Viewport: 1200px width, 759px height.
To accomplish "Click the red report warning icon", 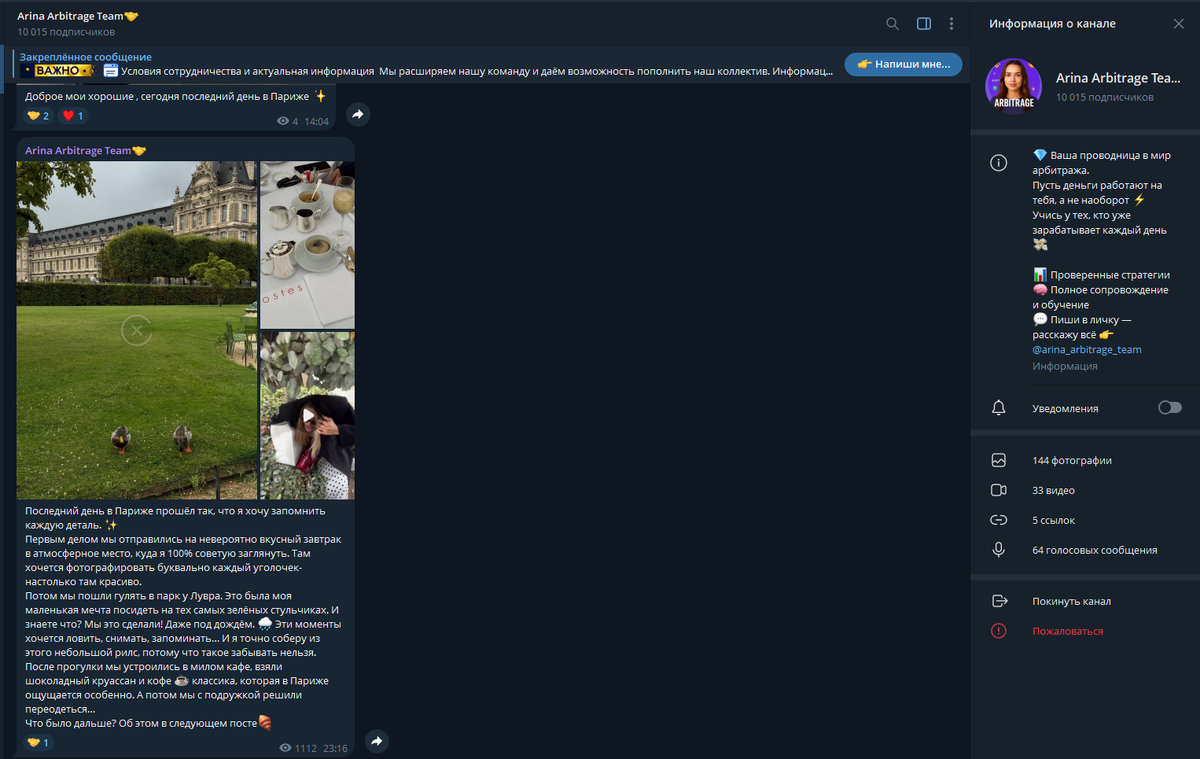I will click(x=998, y=631).
